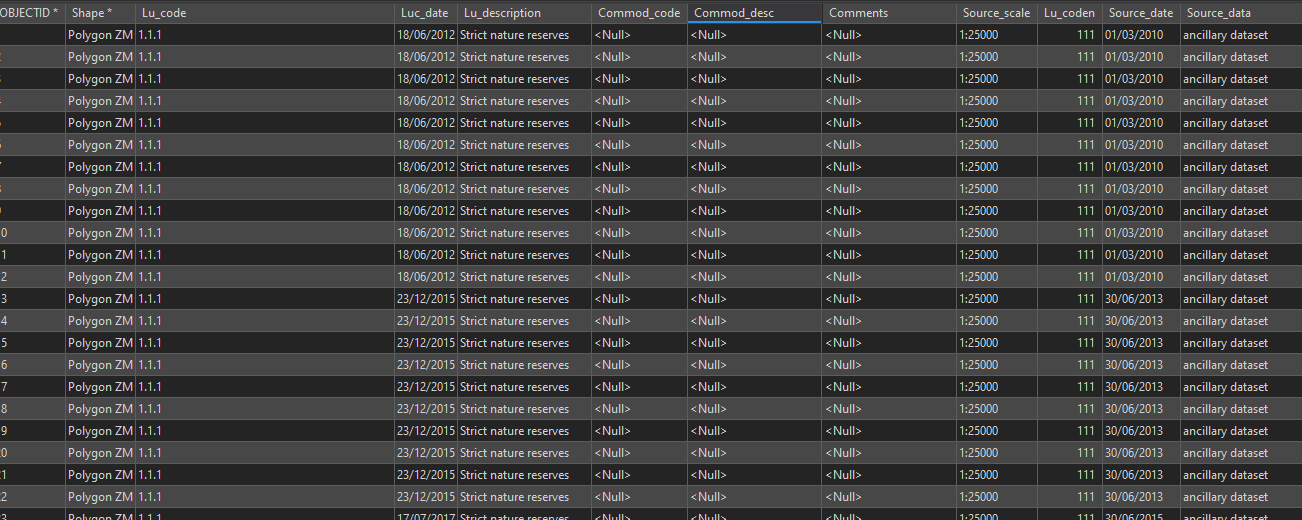Select the Comments column header
The width and height of the screenshot is (1302, 520).
(x=889, y=13)
